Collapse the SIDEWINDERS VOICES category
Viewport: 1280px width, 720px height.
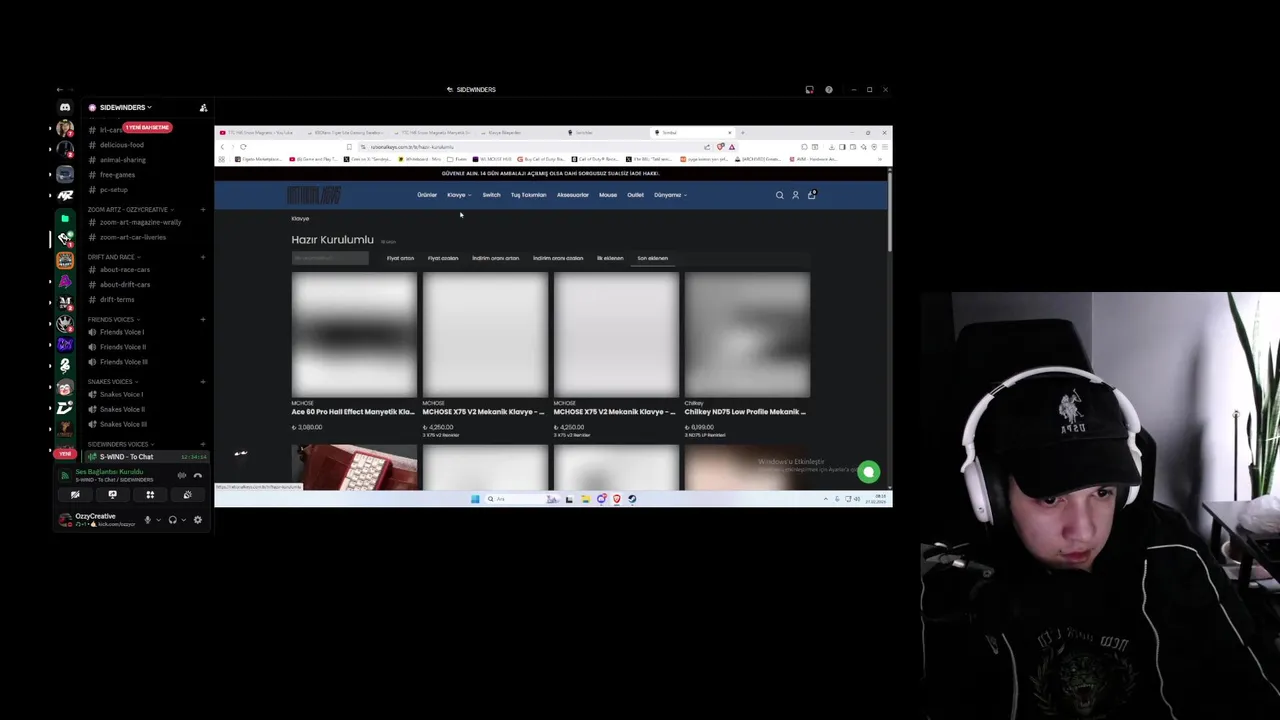click(120, 444)
